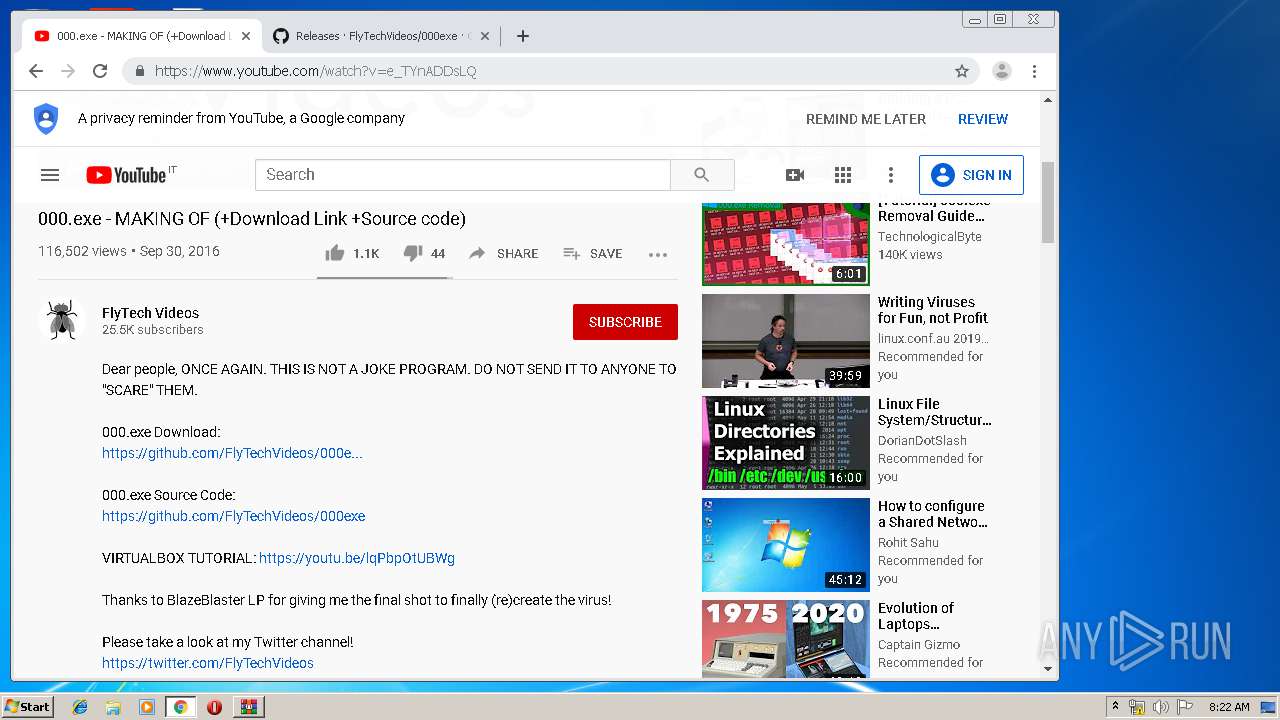The image size is (1280, 720).
Task: Click the TechnologicalByte channel name
Action: (930, 237)
